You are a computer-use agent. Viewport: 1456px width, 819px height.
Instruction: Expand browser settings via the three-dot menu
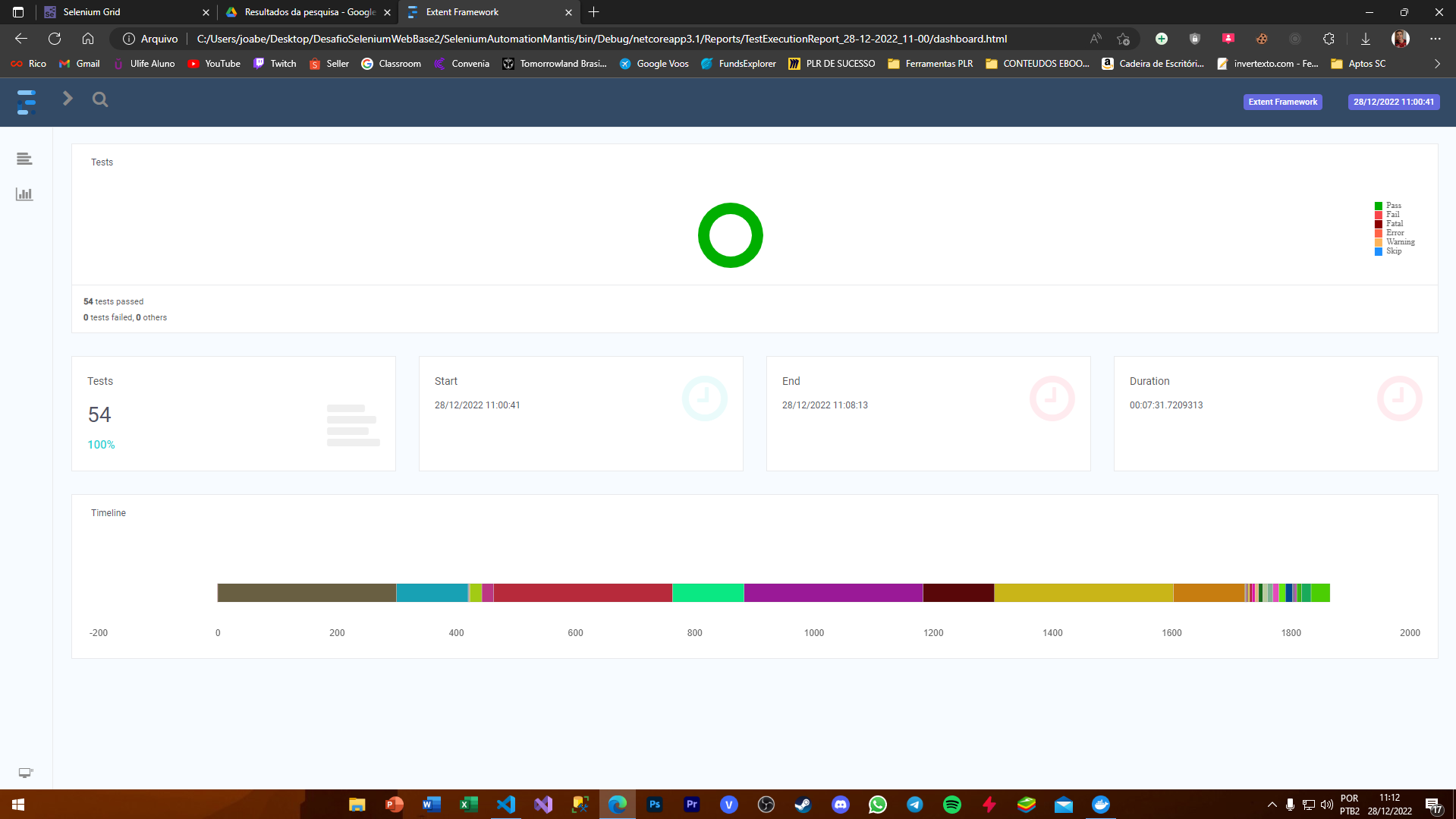click(x=1436, y=38)
